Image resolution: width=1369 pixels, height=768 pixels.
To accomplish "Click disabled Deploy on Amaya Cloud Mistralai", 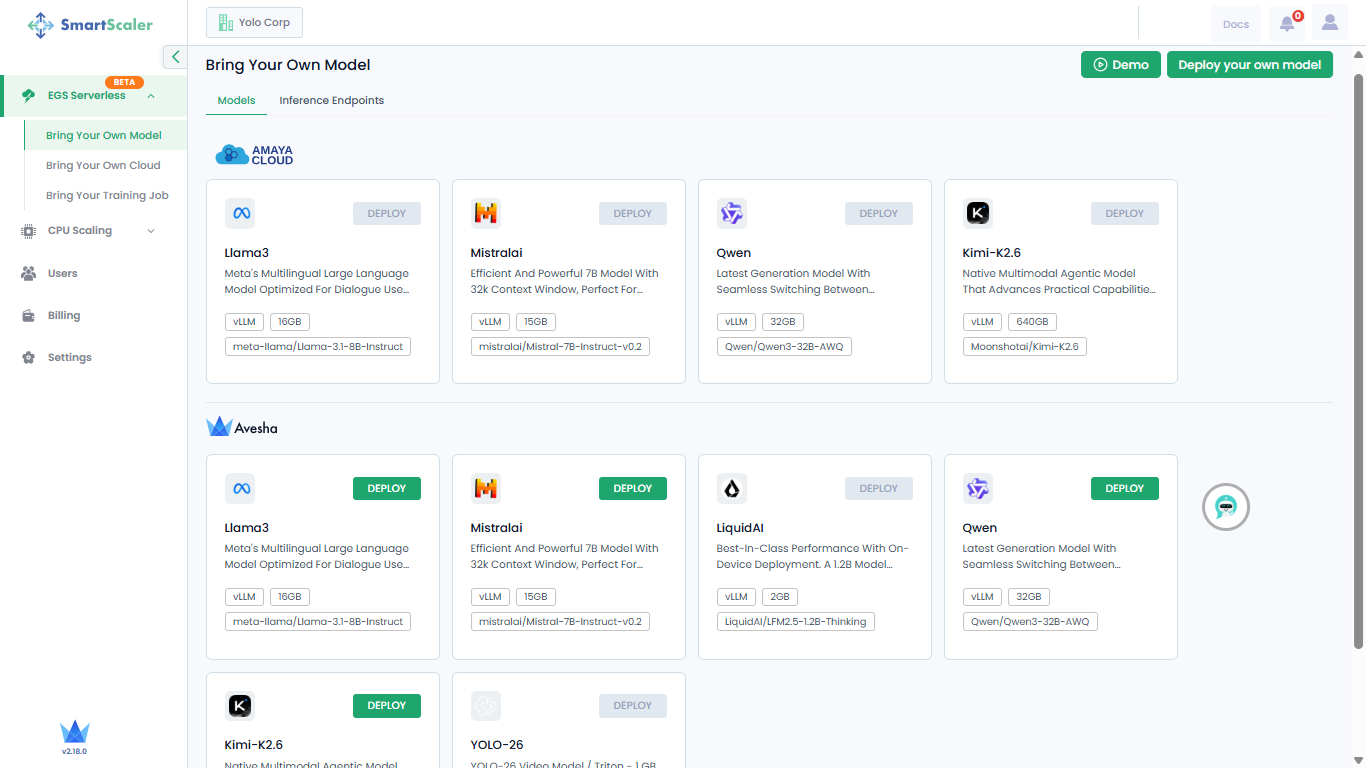I will coord(633,213).
